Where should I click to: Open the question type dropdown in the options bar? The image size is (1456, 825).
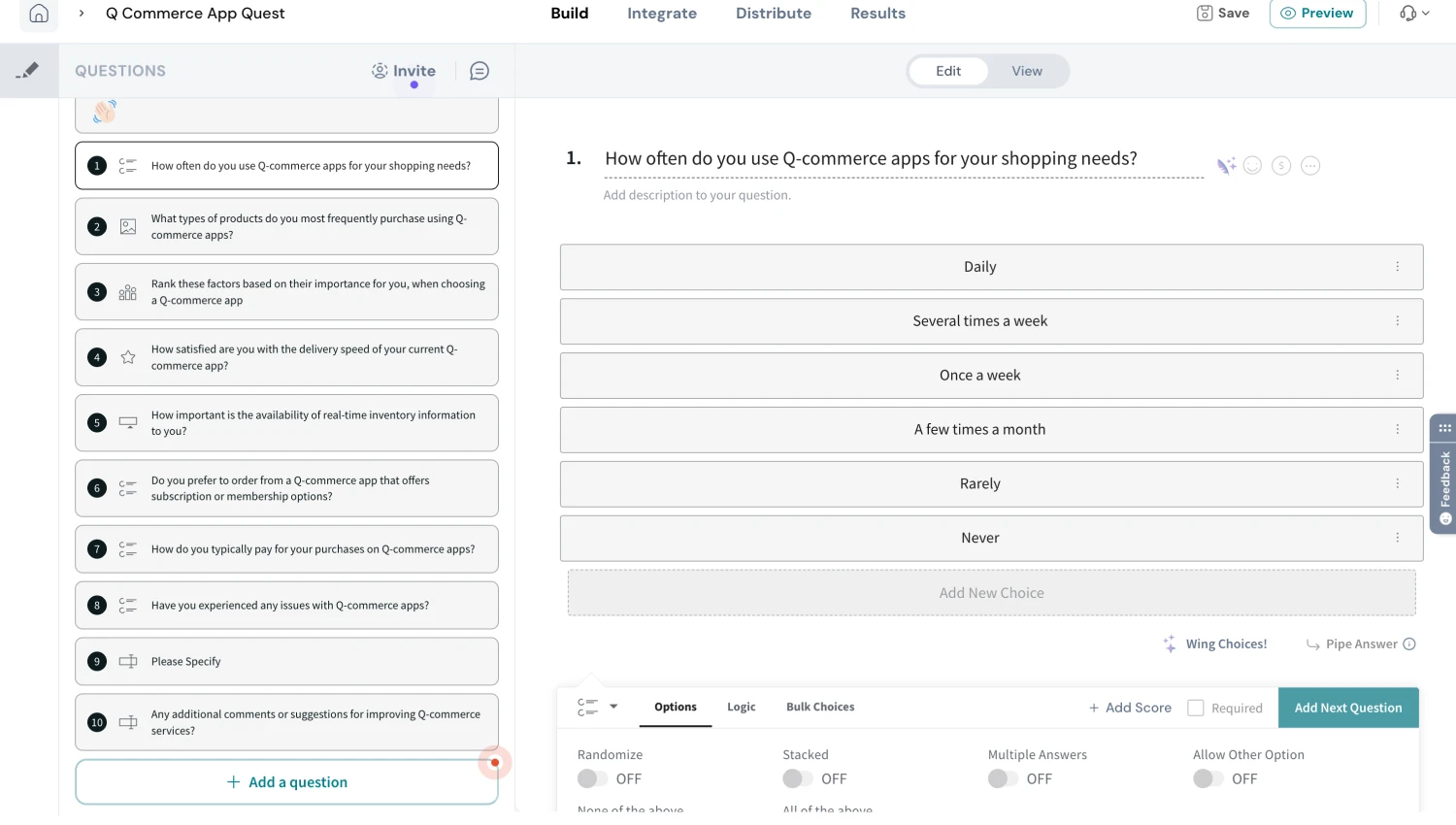595,708
